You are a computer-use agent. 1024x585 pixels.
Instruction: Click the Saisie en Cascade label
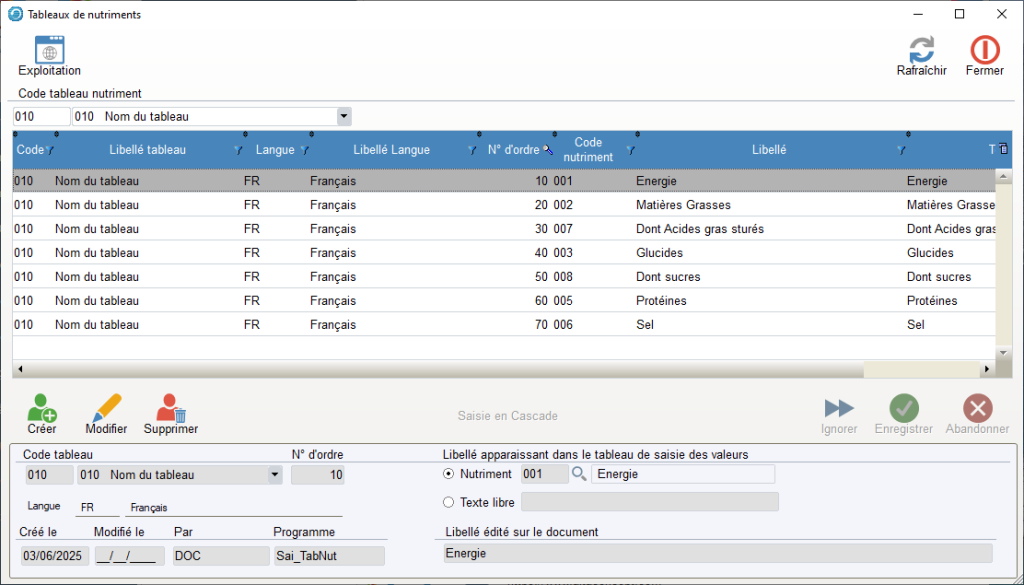click(507, 416)
